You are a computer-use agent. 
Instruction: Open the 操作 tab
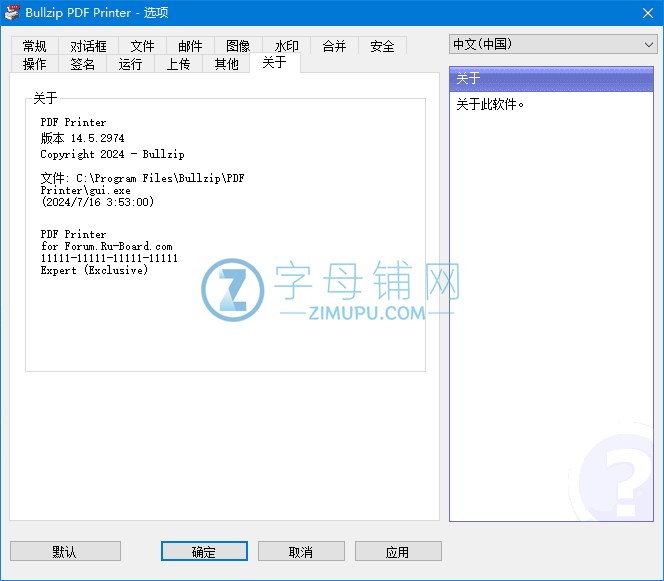(x=35, y=64)
